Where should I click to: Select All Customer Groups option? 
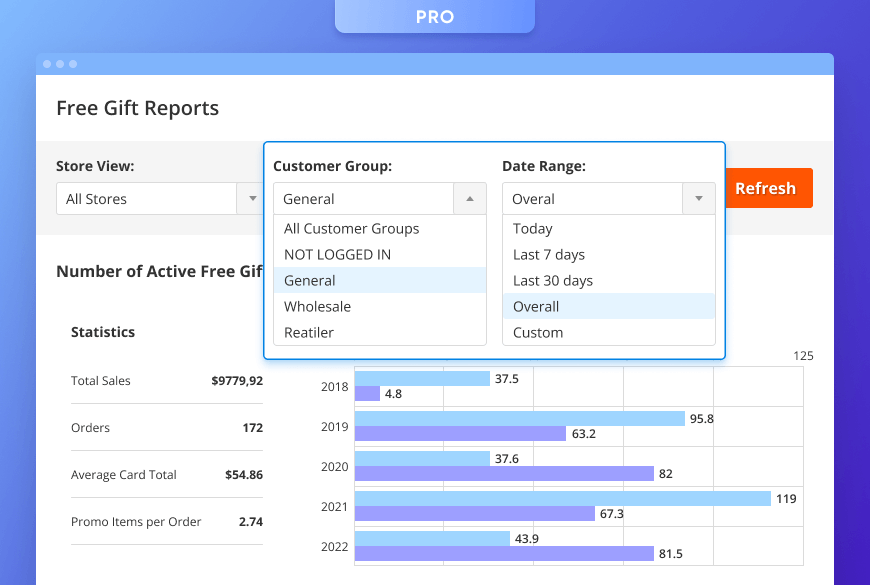coord(352,229)
